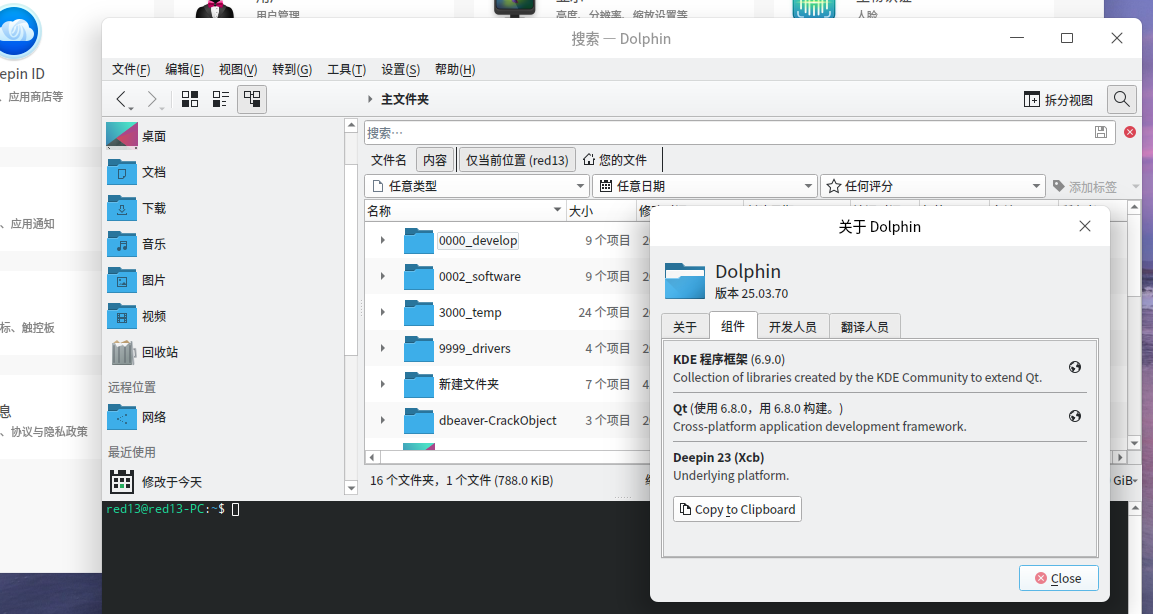
Task: Open the Tools (工具) menu
Action: [x=346, y=69]
